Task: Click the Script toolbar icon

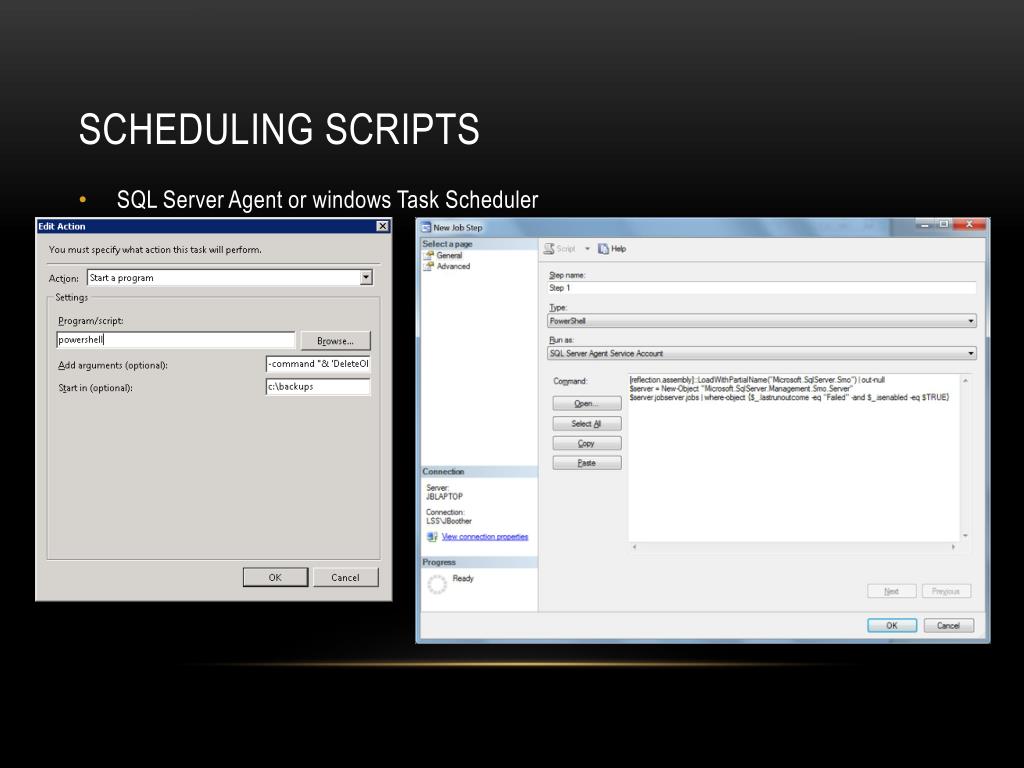Action: pyautogui.click(x=549, y=249)
